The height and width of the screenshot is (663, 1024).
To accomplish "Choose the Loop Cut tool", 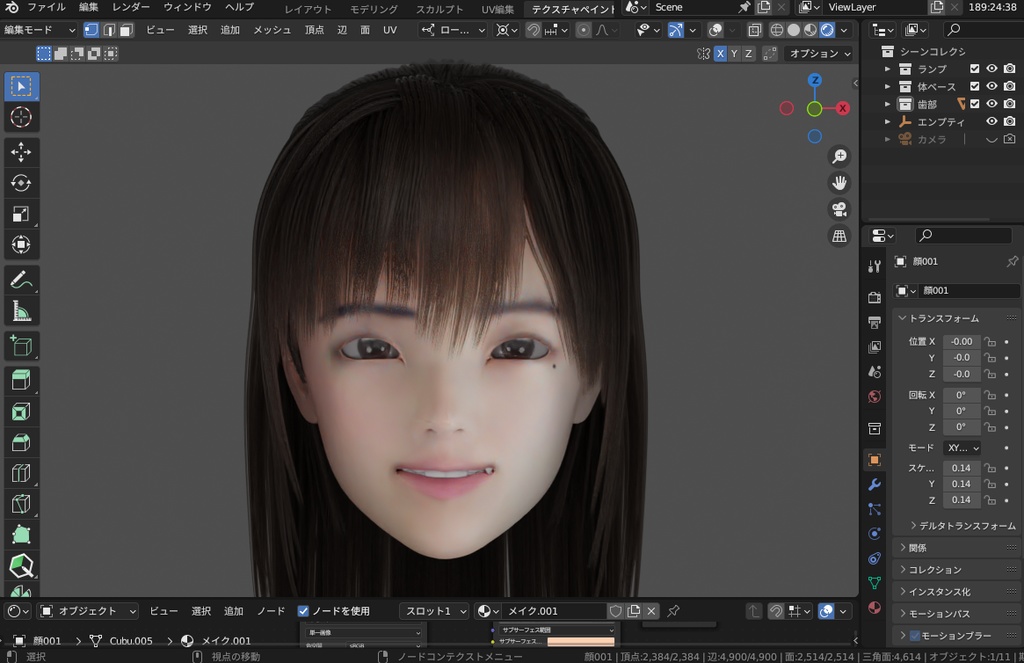I will pos(22,473).
